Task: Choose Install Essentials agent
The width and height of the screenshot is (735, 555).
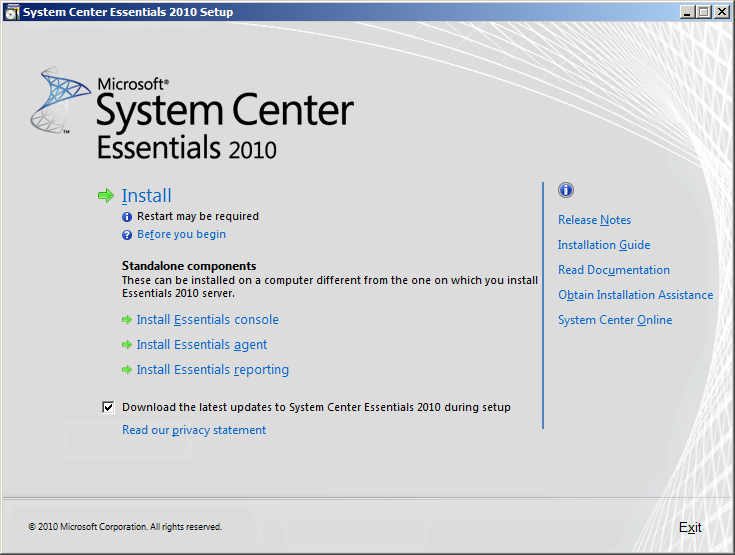Action: coord(201,345)
